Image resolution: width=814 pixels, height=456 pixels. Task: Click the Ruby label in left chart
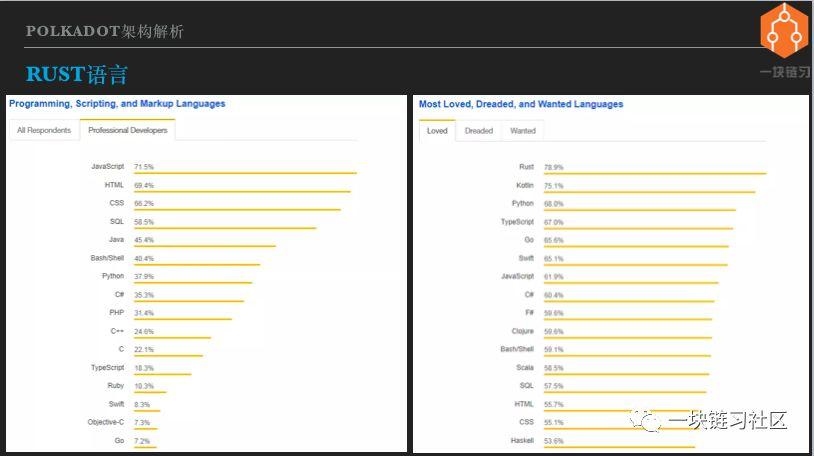(116, 385)
